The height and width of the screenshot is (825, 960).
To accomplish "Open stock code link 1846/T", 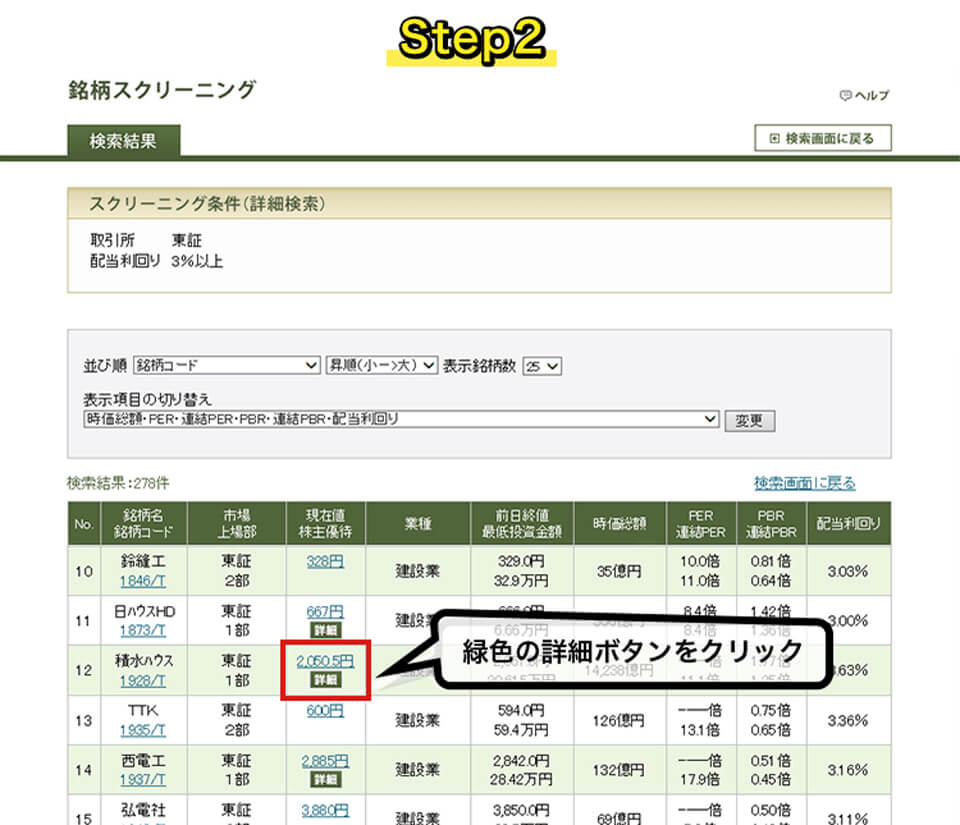I will point(143,581).
